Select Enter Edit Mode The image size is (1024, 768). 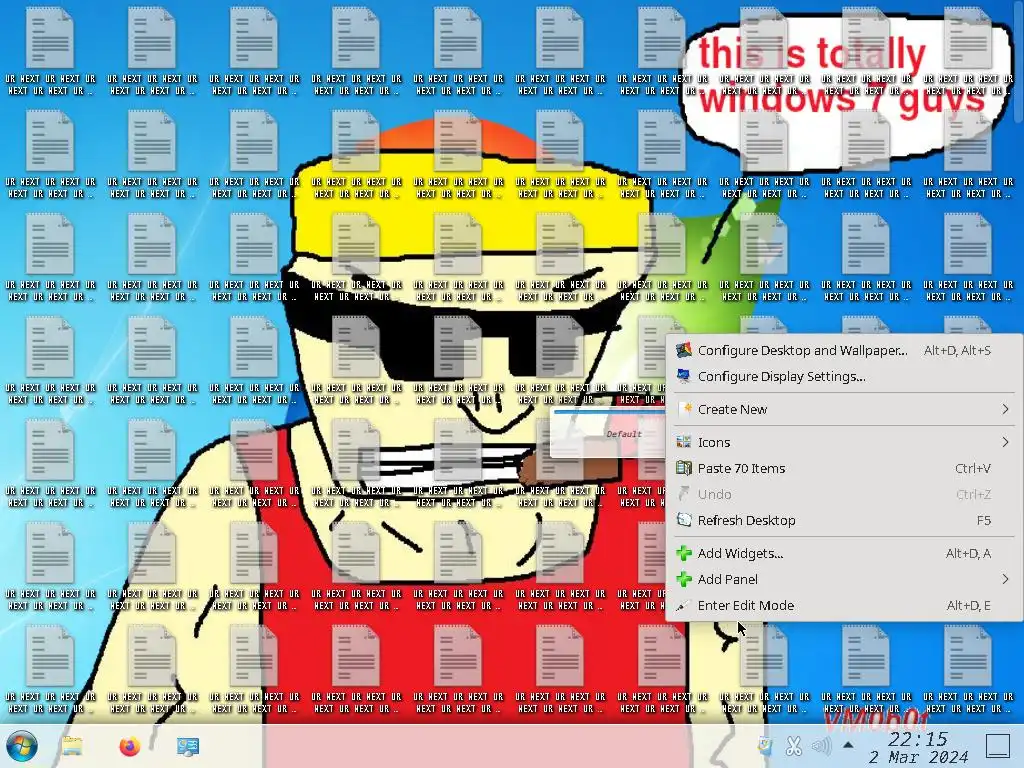coord(844,605)
